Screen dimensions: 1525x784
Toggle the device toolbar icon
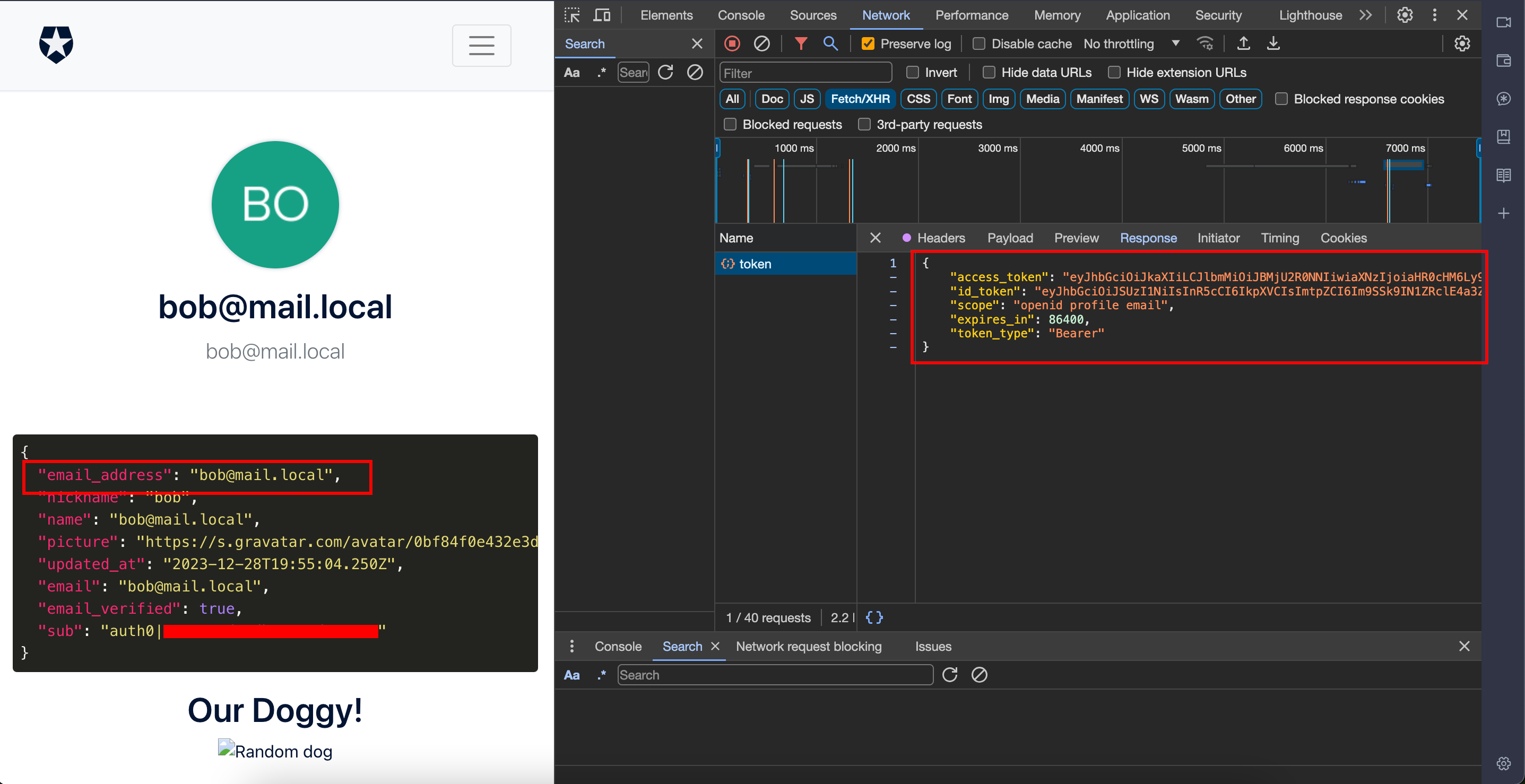(602, 15)
